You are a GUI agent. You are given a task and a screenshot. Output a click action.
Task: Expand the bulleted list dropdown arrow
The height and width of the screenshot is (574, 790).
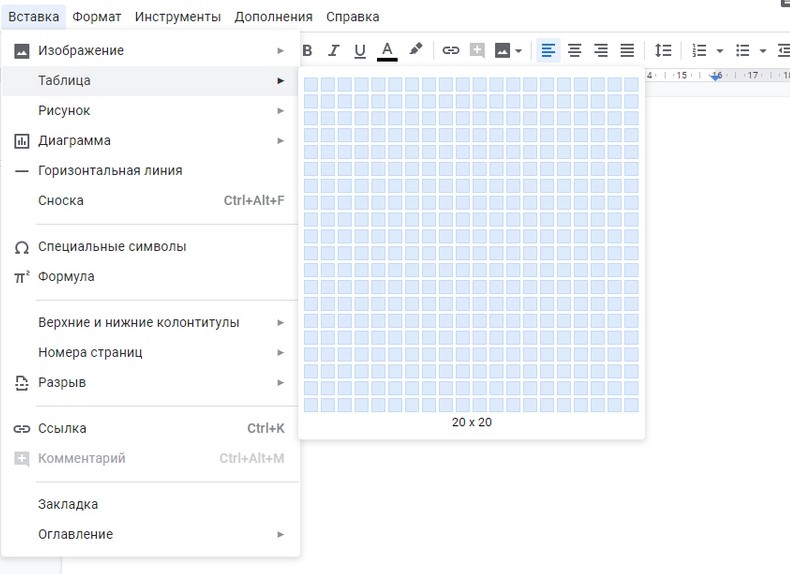[x=763, y=50]
